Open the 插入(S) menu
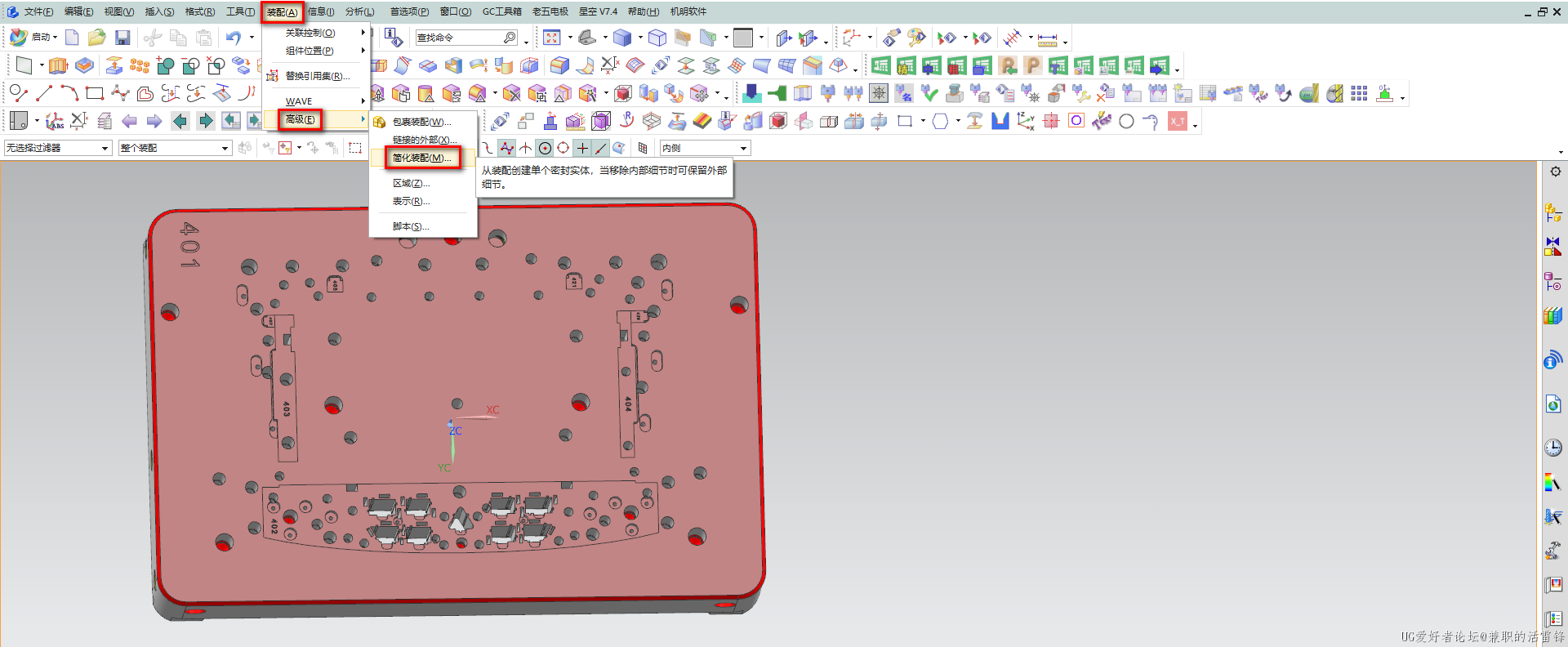 coord(159,11)
